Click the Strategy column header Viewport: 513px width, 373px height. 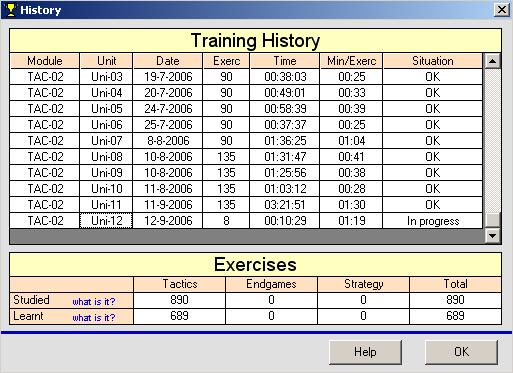[x=363, y=284]
